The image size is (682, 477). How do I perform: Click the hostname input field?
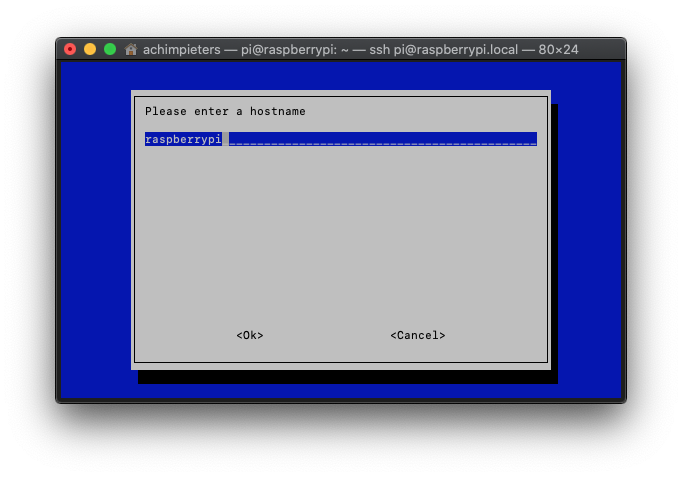pos(341,139)
